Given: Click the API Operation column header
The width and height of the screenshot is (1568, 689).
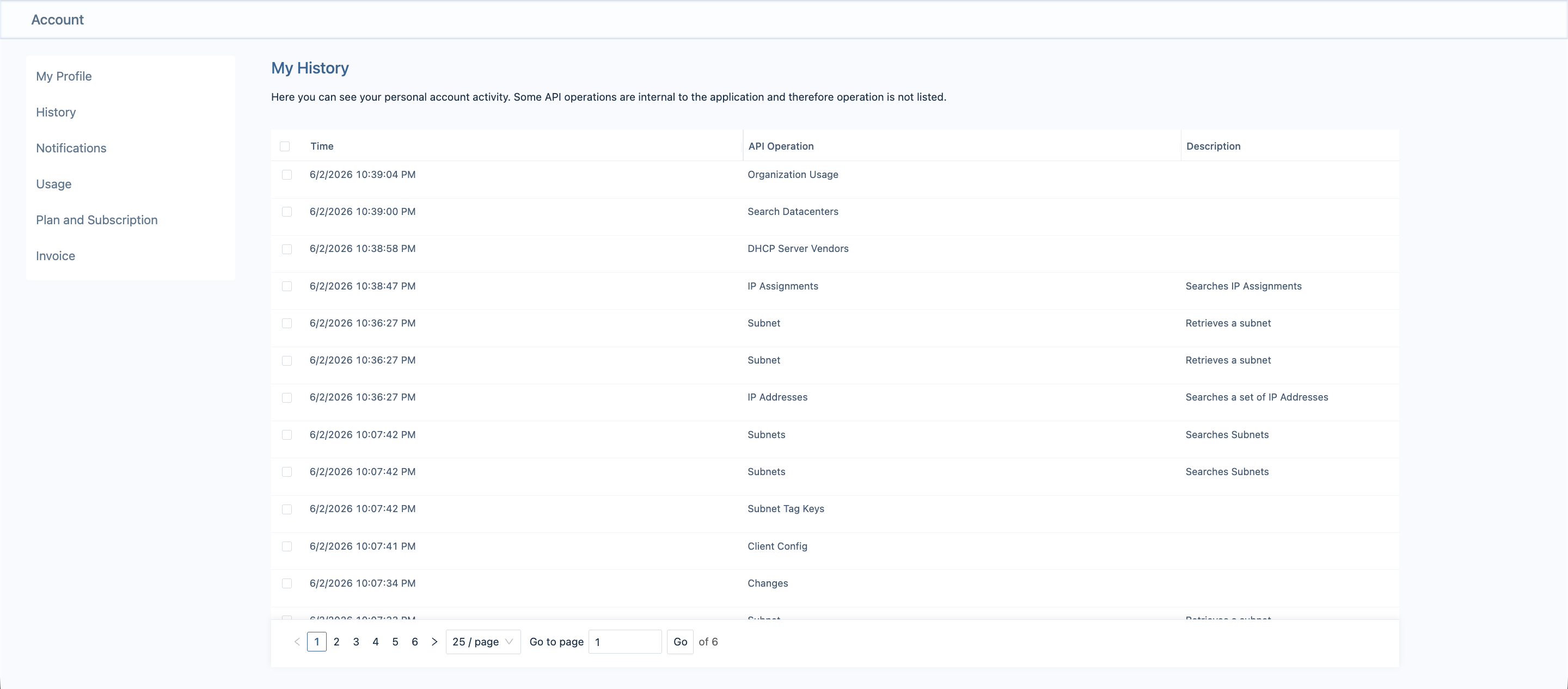Looking at the screenshot, I should (781, 146).
